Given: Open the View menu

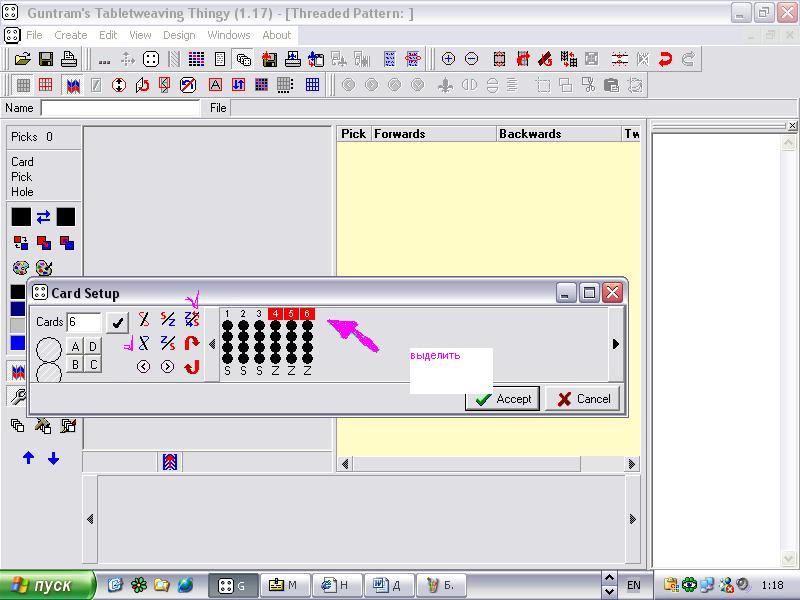Looking at the screenshot, I should click(x=140, y=35).
